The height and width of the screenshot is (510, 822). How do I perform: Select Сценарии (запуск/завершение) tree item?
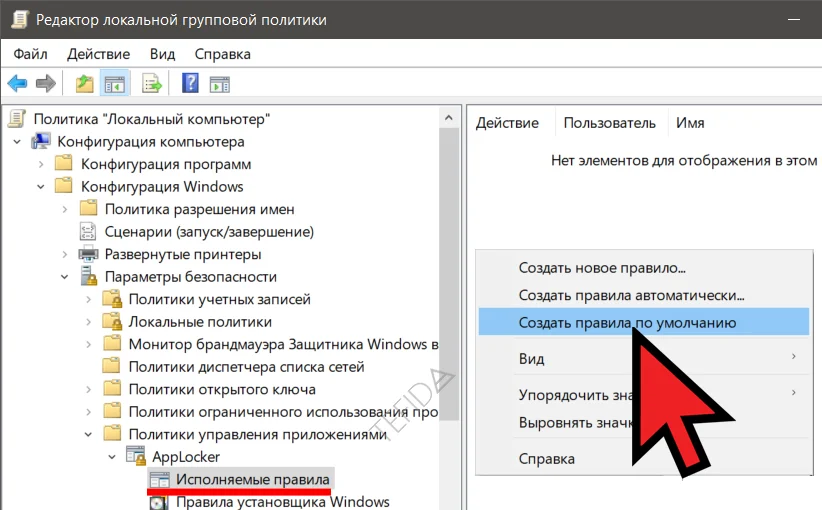[209, 231]
